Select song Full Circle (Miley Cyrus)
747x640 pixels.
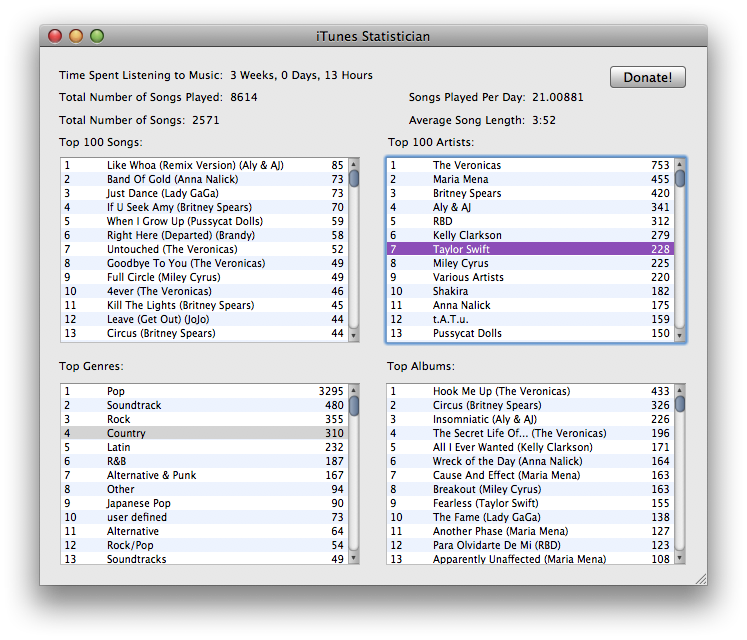tap(205, 277)
